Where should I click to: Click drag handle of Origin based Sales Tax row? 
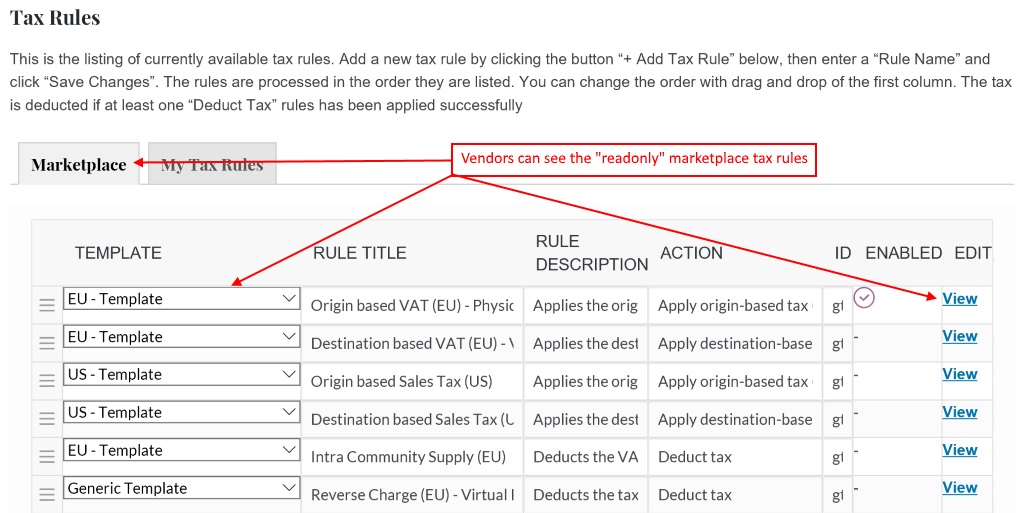tap(46, 381)
